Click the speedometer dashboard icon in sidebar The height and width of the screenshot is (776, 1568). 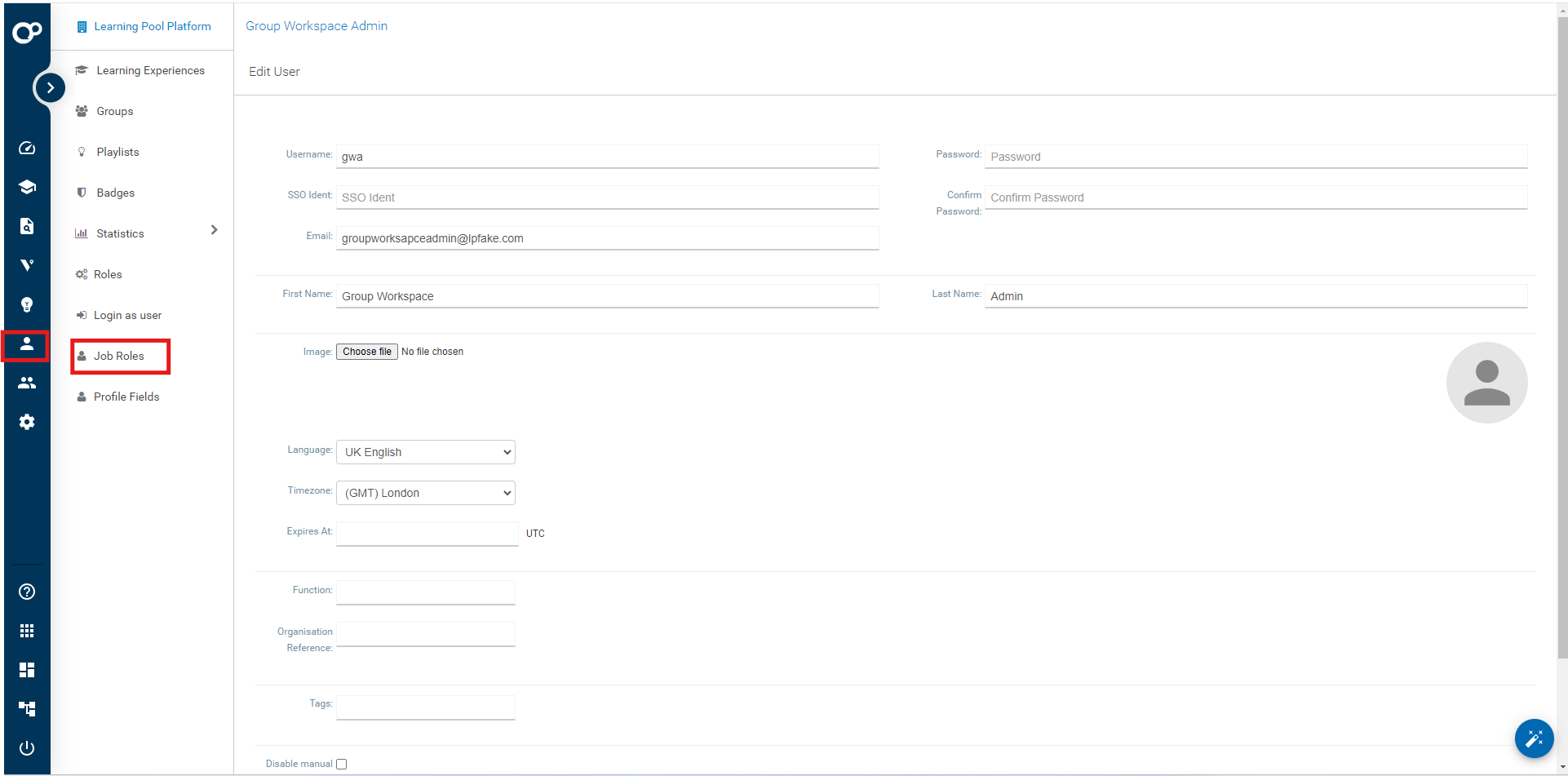coord(27,148)
